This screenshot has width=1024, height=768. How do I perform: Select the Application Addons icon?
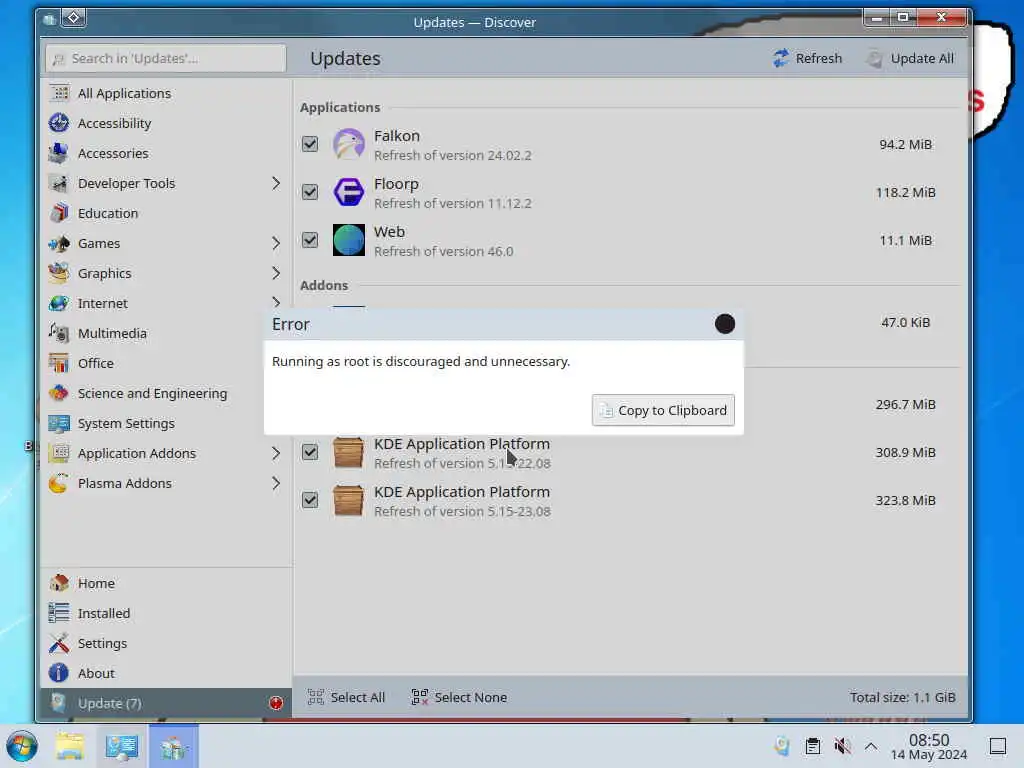(59, 454)
